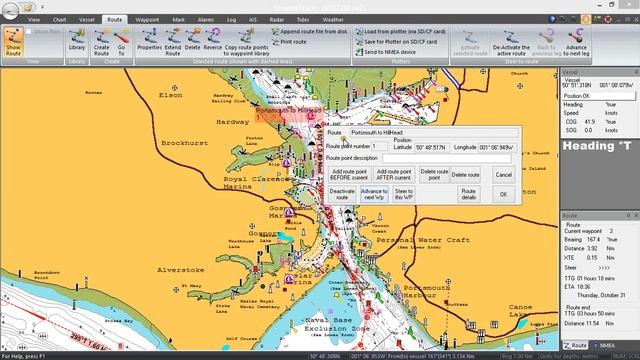Image resolution: width=640 pixels, height=360 pixels.
Task: Click the highlighted orange sun icon
Action: [x=586, y=19]
